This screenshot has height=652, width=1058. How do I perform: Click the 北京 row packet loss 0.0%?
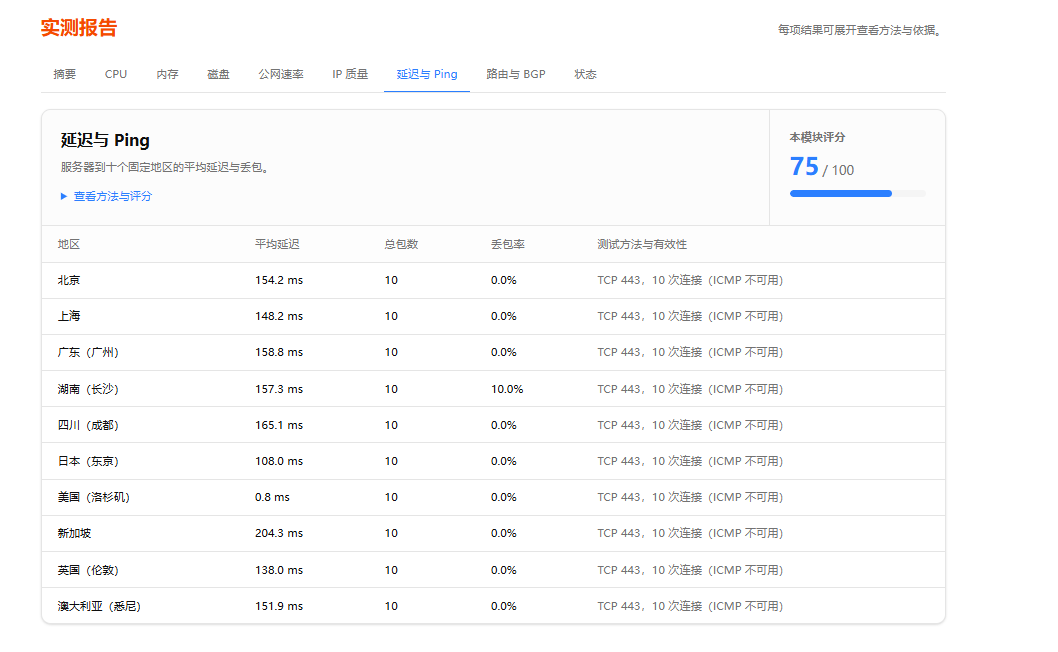point(504,280)
